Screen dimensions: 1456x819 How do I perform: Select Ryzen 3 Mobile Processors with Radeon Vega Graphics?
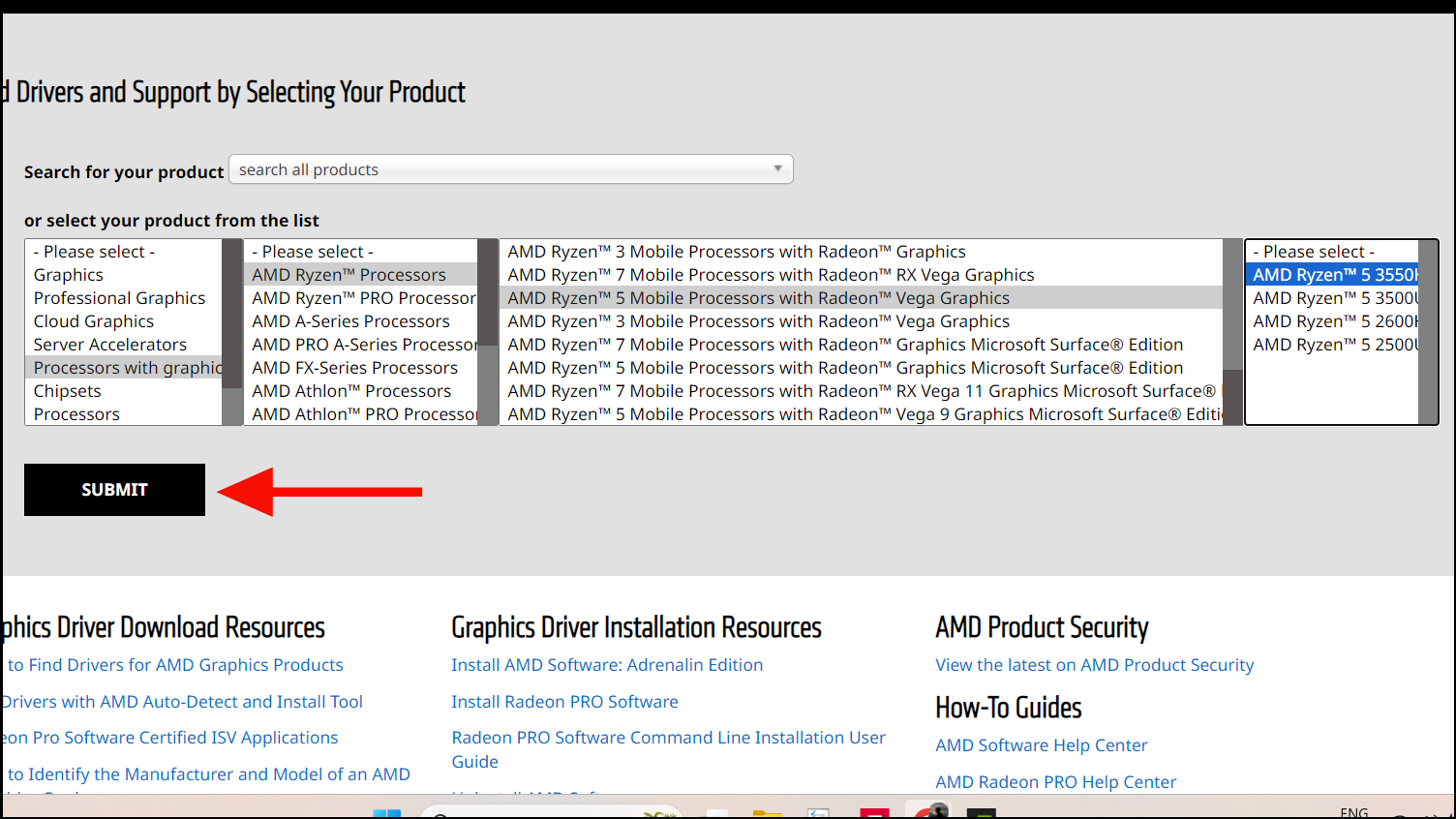(x=862, y=321)
